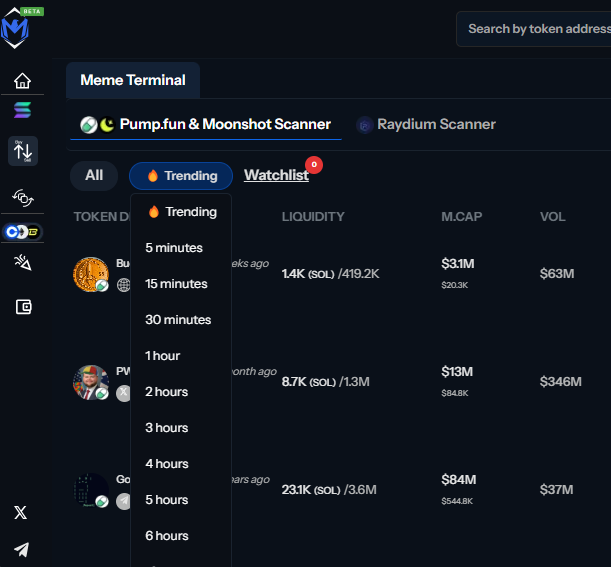Select the buy/sell arrows icon
Image resolution: width=611 pixels, height=567 pixels.
23,151
